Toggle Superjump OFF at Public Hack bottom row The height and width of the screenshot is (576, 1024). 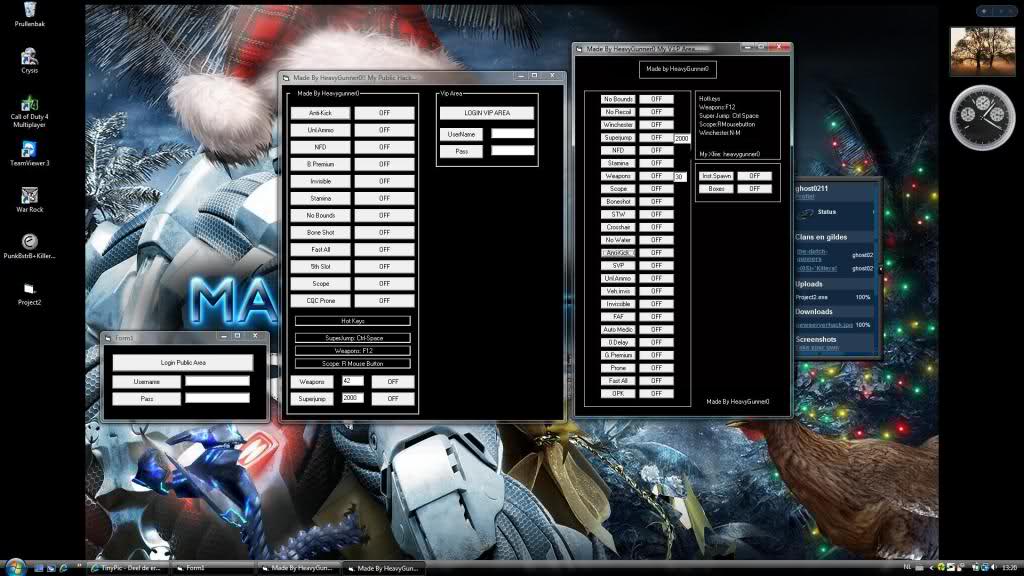pyautogui.click(x=392, y=398)
